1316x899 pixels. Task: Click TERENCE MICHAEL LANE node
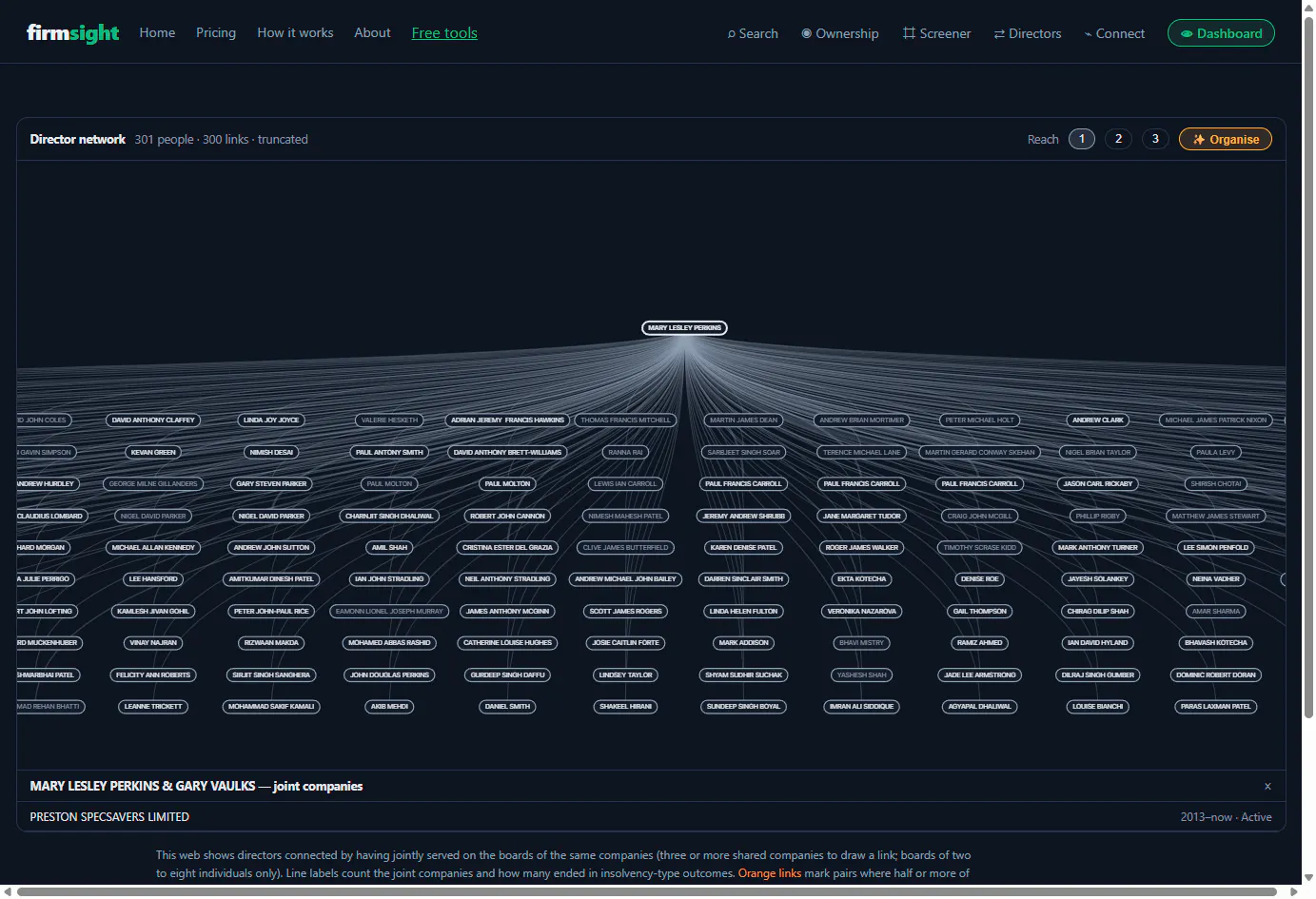click(x=862, y=452)
